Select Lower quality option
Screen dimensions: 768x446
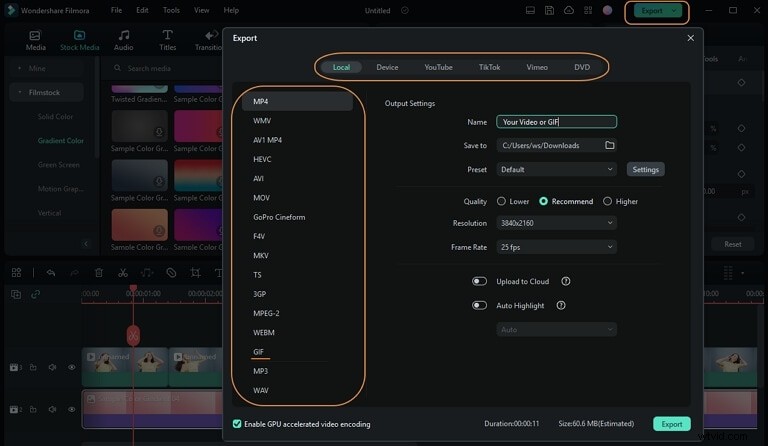pyautogui.click(x=501, y=201)
